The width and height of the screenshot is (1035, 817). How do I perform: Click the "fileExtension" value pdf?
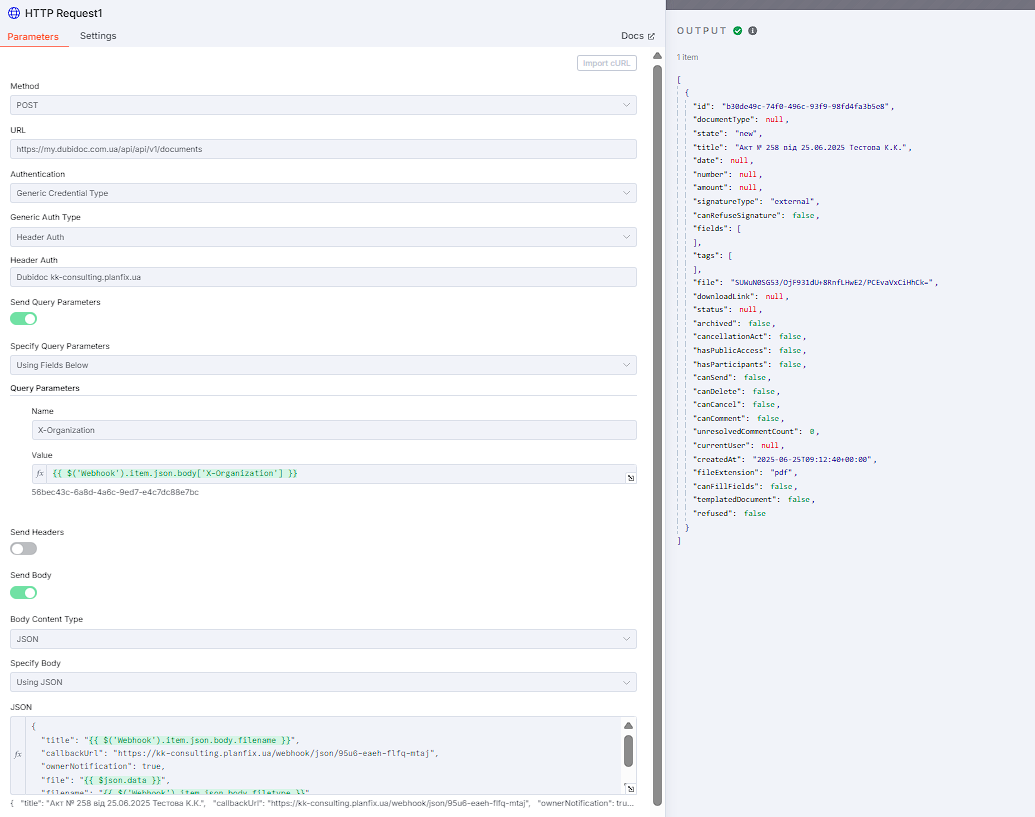point(782,473)
